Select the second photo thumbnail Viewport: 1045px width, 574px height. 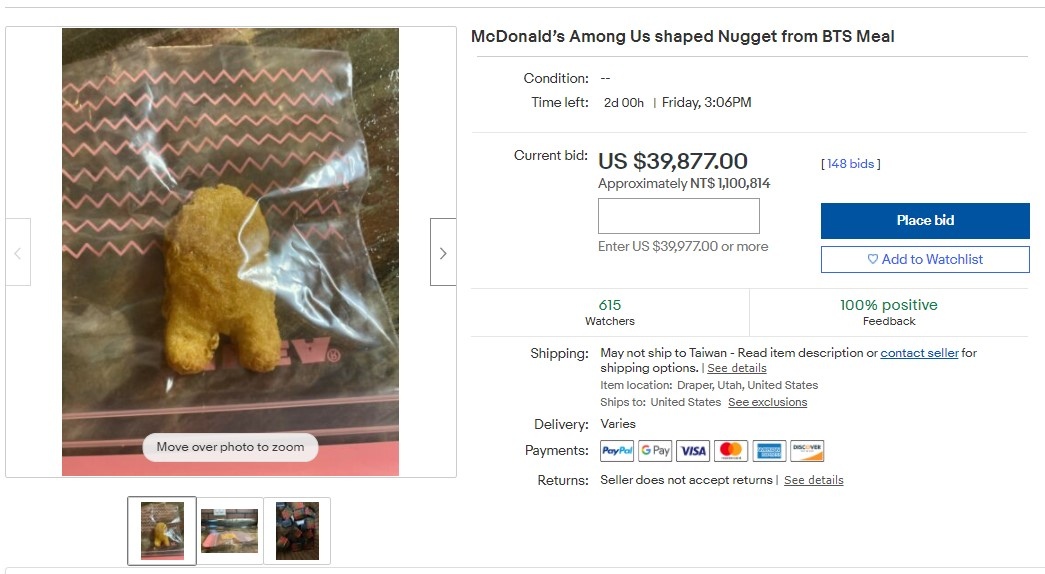coord(229,531)
